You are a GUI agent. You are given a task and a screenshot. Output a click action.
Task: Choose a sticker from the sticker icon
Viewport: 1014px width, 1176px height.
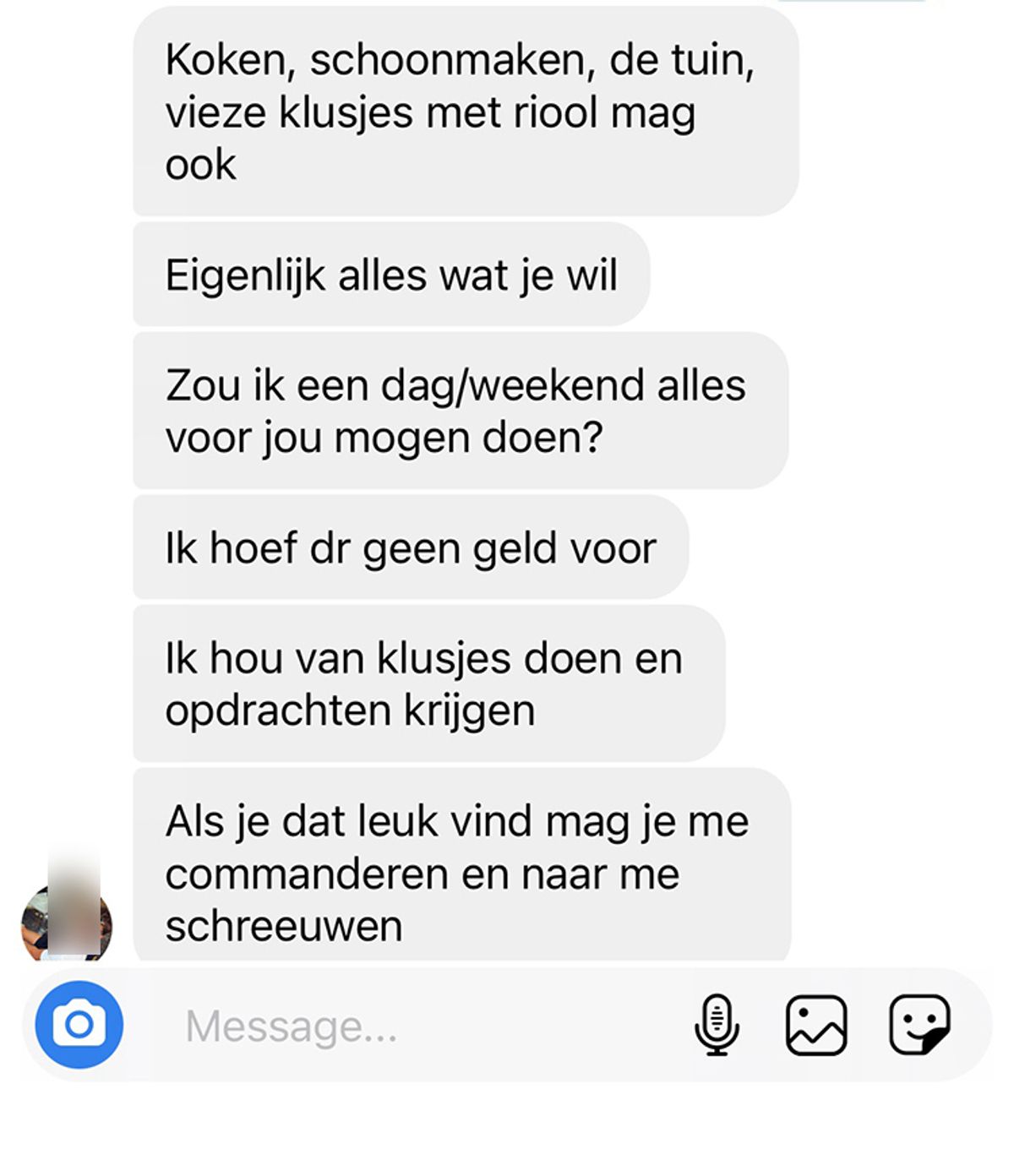[919, 1025]
